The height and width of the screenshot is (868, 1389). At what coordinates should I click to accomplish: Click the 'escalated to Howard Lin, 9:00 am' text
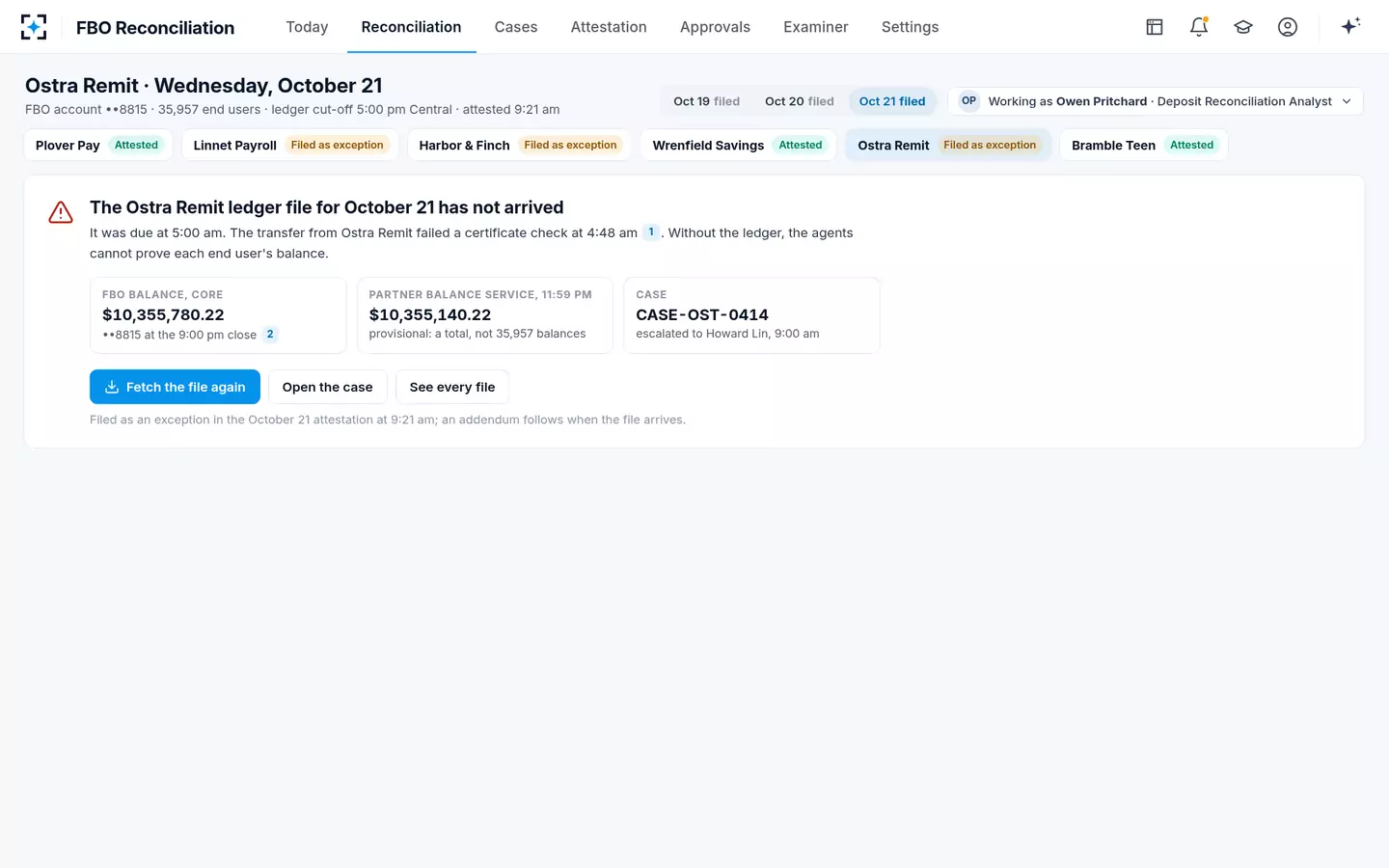click(727, 334)
